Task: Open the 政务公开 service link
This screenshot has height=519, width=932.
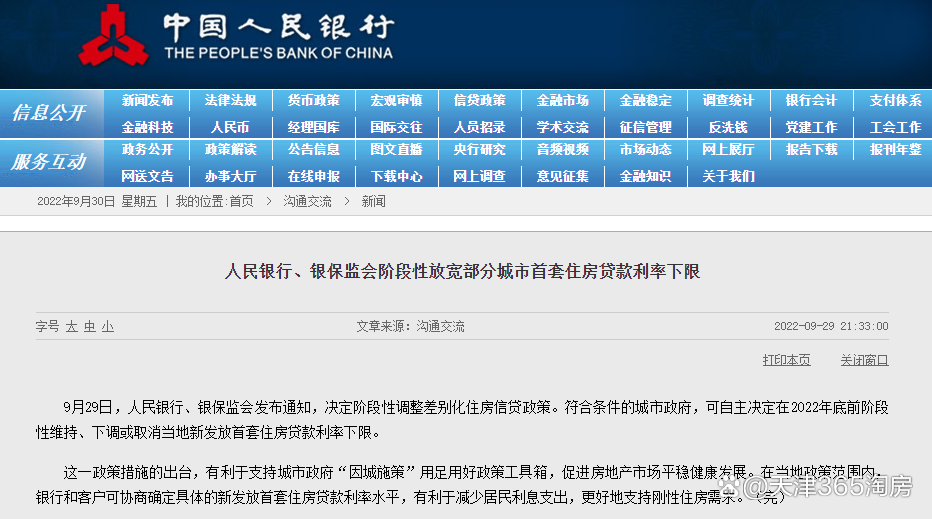Action: 147,149
